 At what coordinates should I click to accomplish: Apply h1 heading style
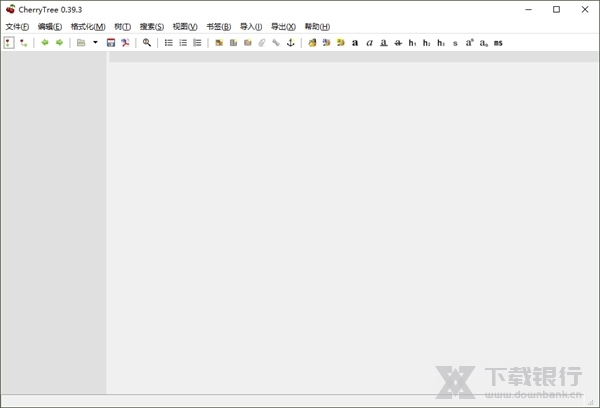(x=412, y=43)
